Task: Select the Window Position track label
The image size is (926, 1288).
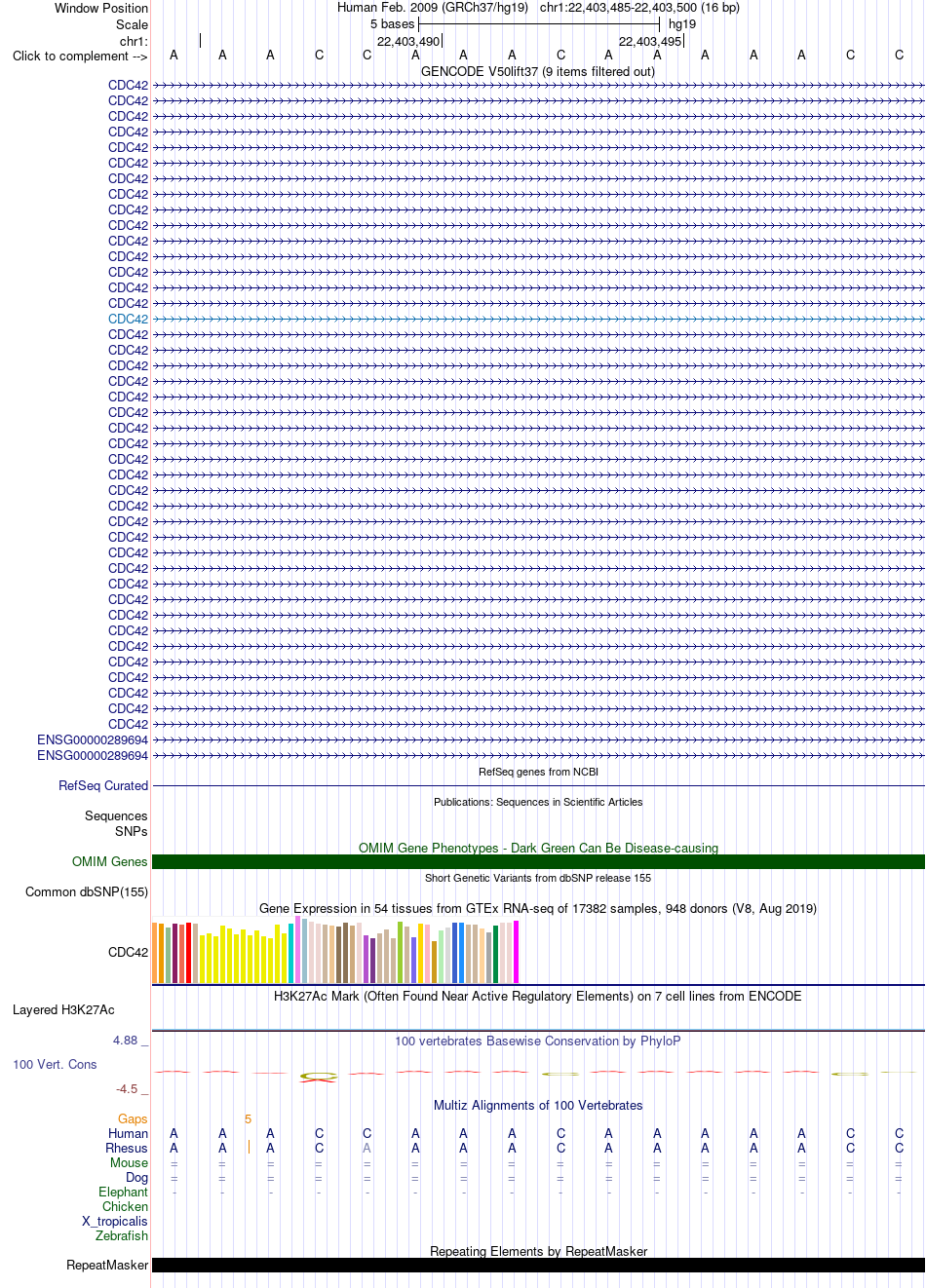Action: (x=101, y=8)
